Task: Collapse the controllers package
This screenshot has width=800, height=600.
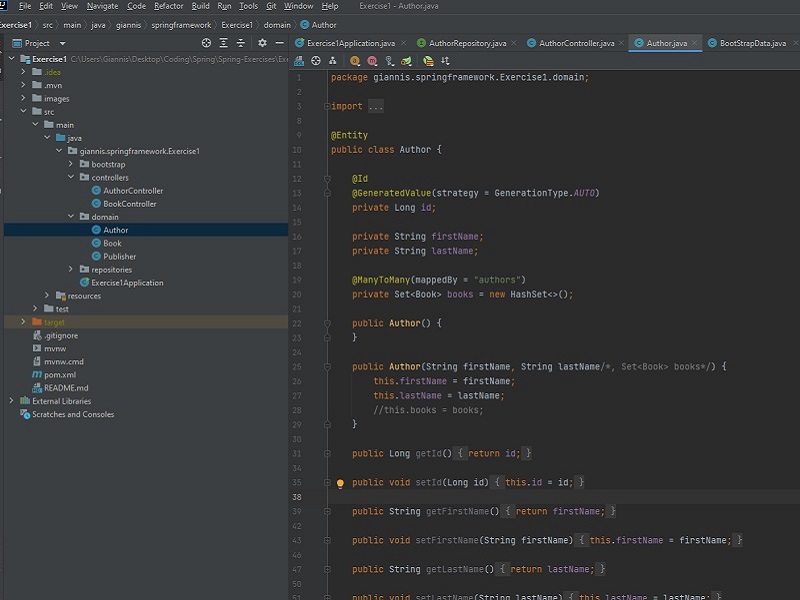Action: pos(71,177)
